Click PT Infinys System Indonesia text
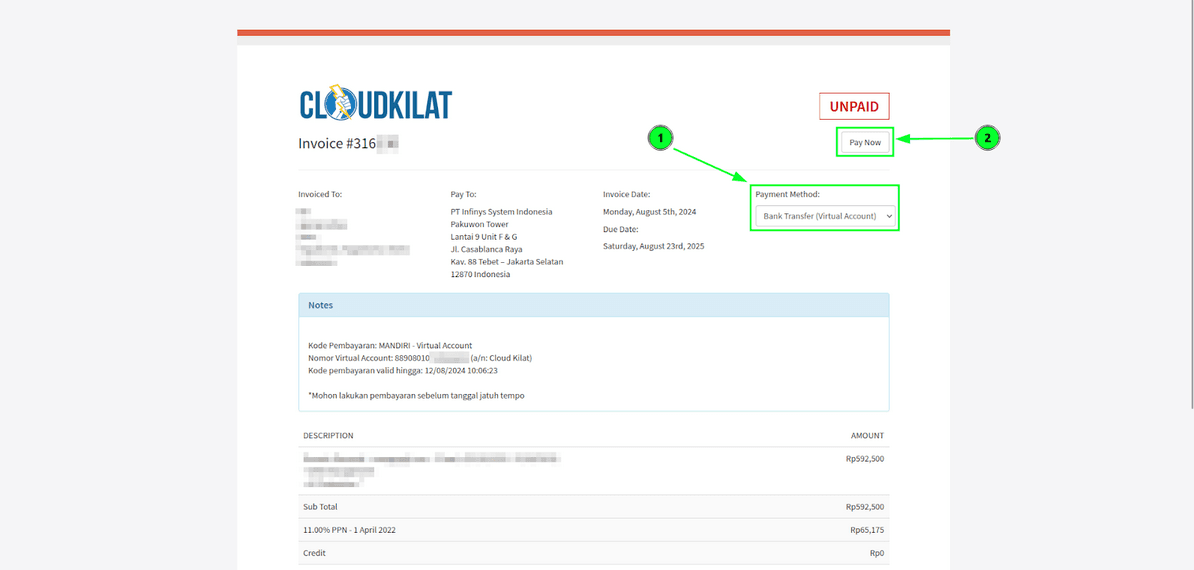Screen dimensions: 1194x570 [x=502, y=212]
